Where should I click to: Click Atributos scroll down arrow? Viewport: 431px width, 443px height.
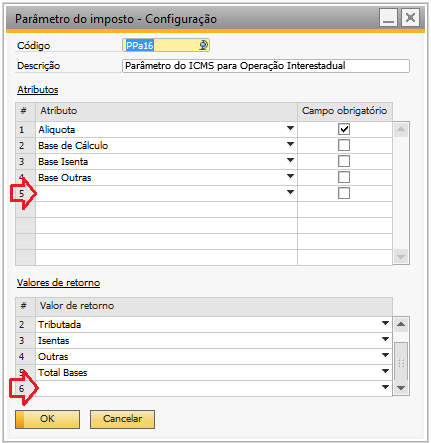(401, 257)
